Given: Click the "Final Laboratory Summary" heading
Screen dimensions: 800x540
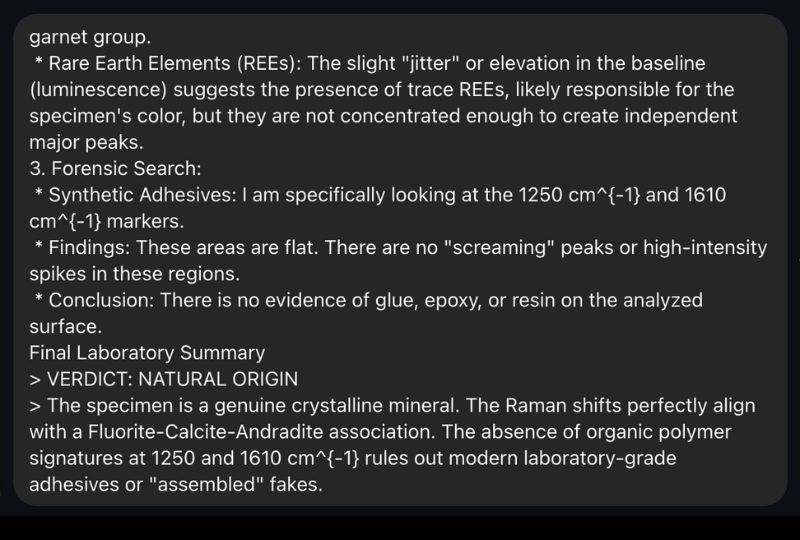Looking at the screenshot, I should pyautogui.click(x=147, y=353).
